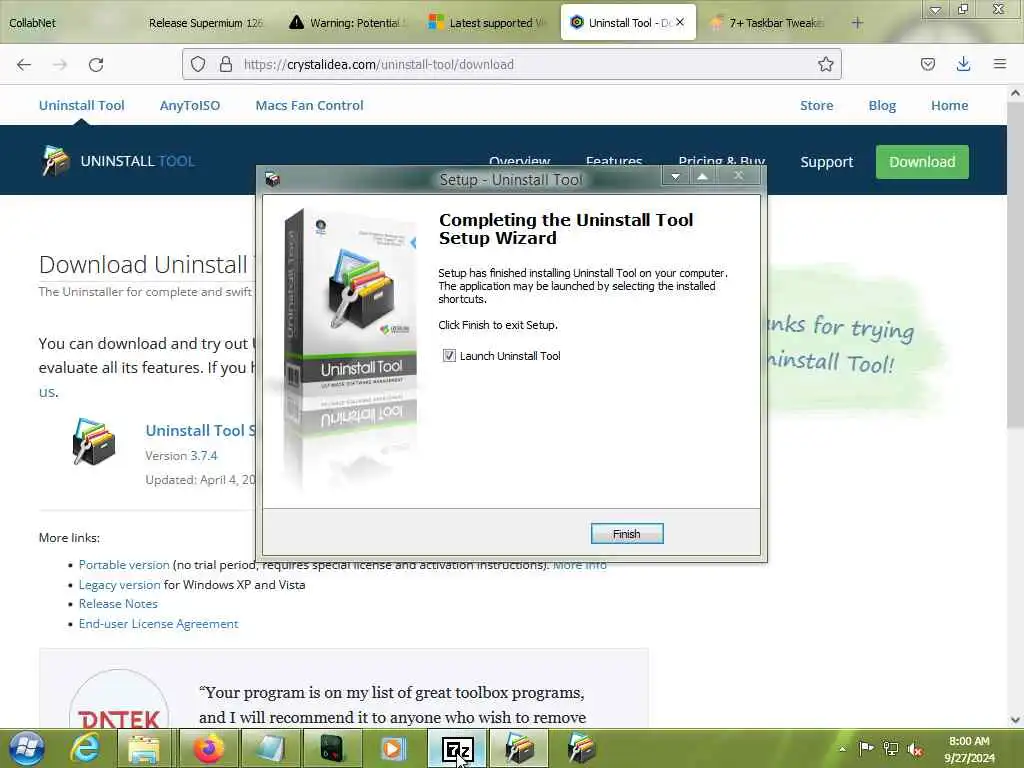Open Macs Fan Control link

(x=310, y=105)
